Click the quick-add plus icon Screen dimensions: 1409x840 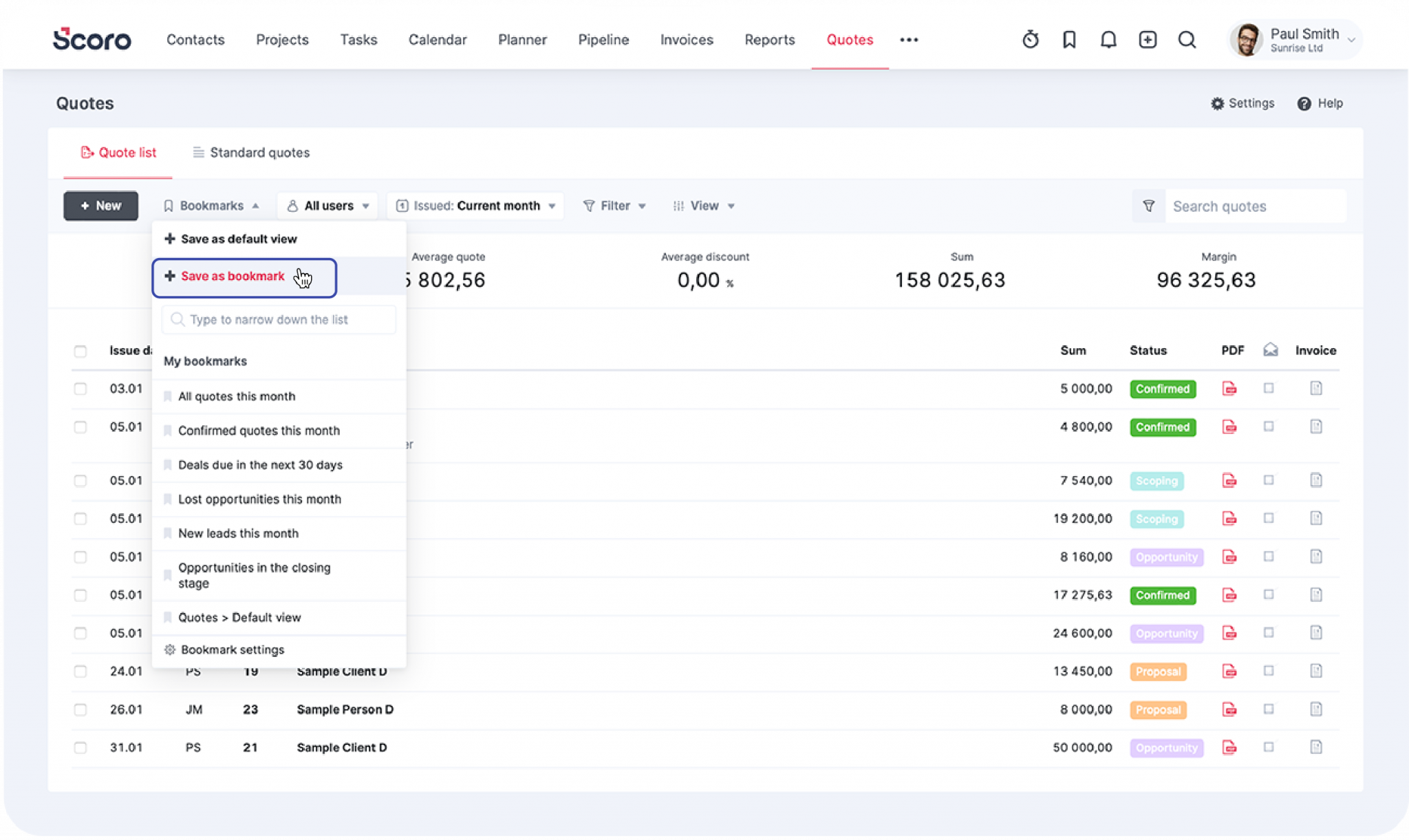(1147, 39)
